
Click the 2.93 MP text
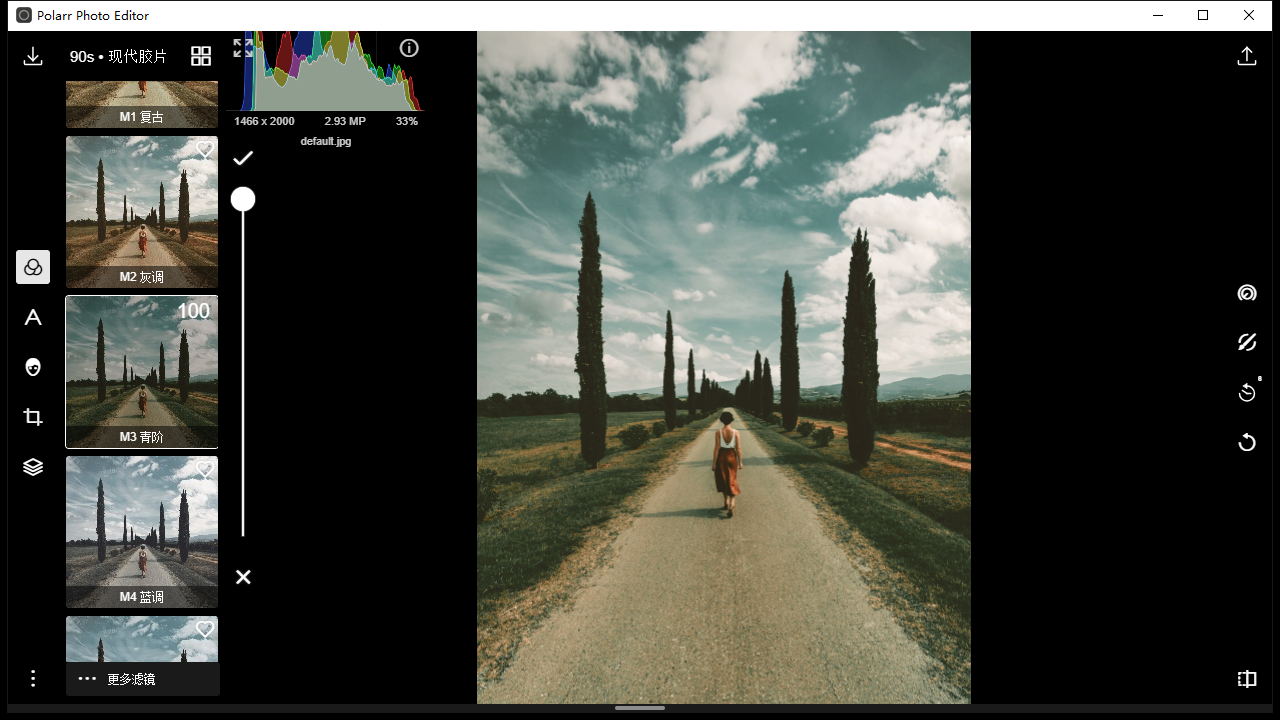click(345, 121)
